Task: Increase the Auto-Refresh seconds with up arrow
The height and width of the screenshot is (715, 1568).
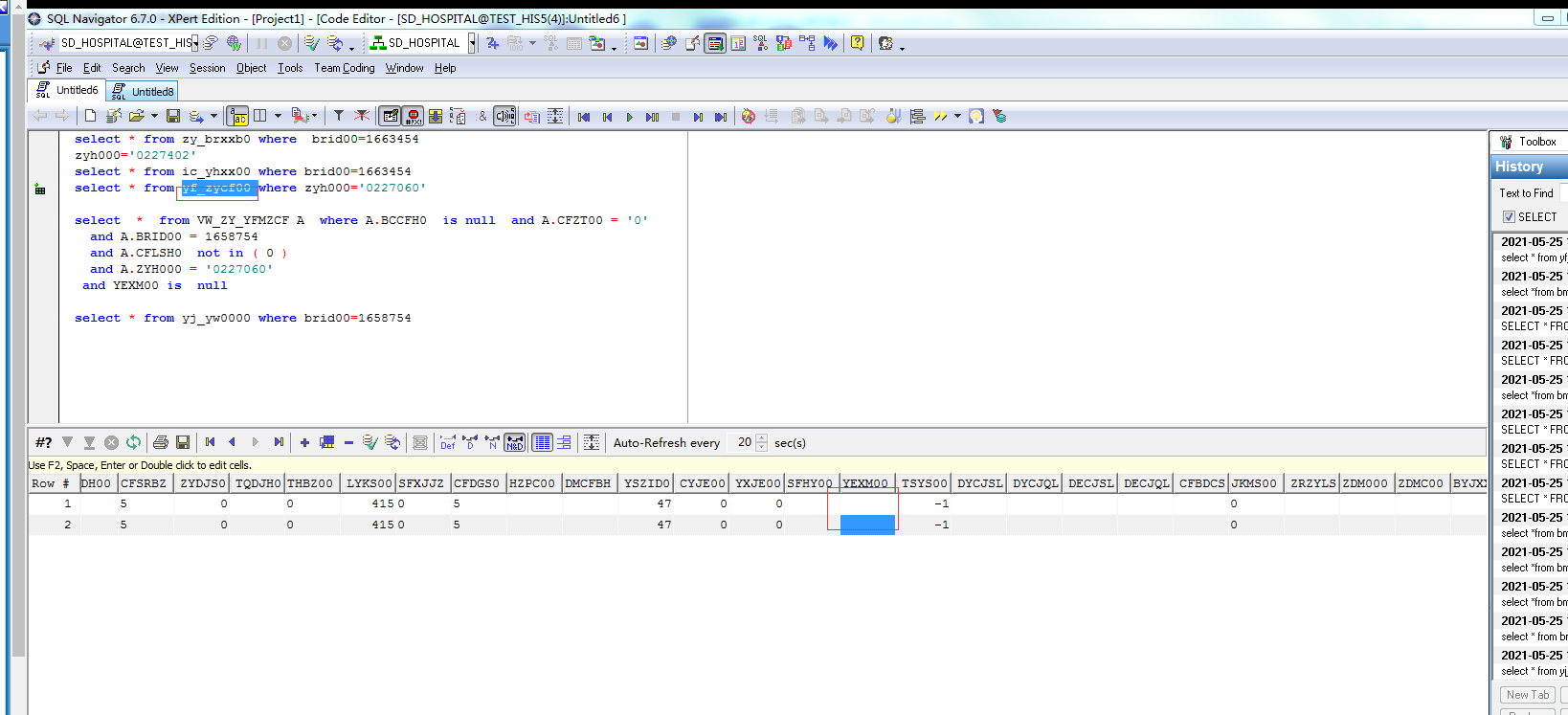Action: (x=762, y=438)
